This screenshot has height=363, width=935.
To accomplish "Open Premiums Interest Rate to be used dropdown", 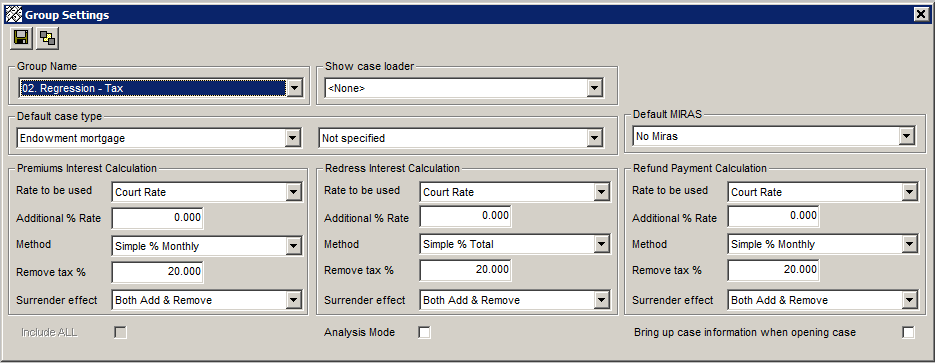I will click(x=294, y=193).
